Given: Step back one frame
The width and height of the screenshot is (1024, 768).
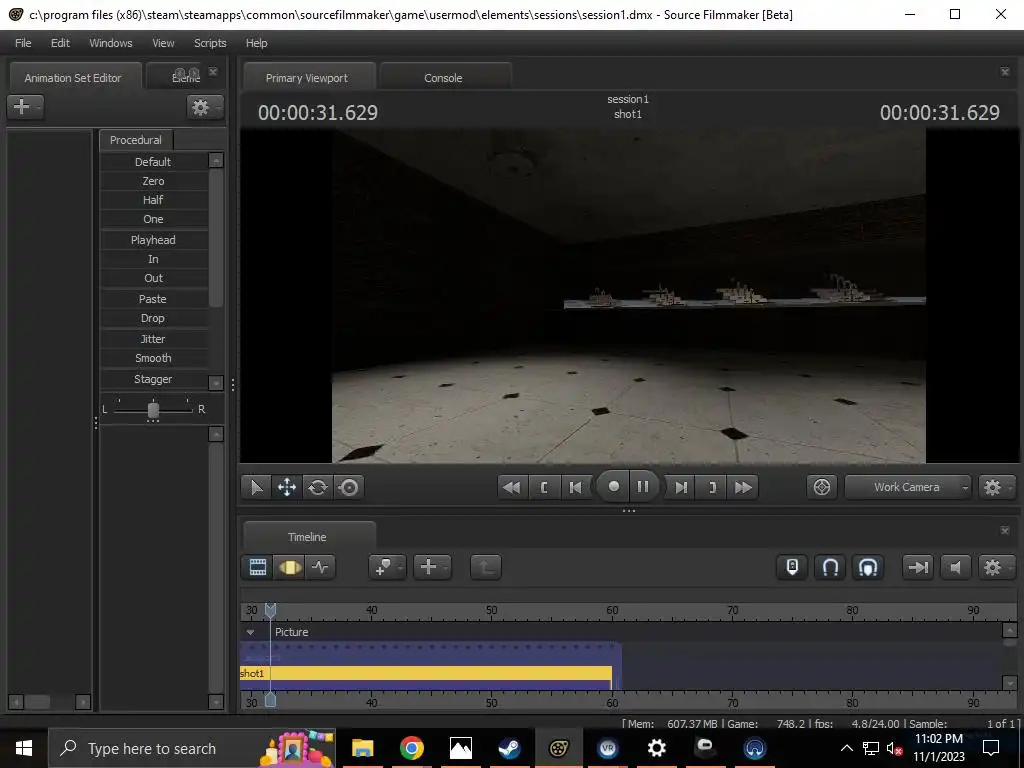Looking at the screenshot, I should (575, 487).
